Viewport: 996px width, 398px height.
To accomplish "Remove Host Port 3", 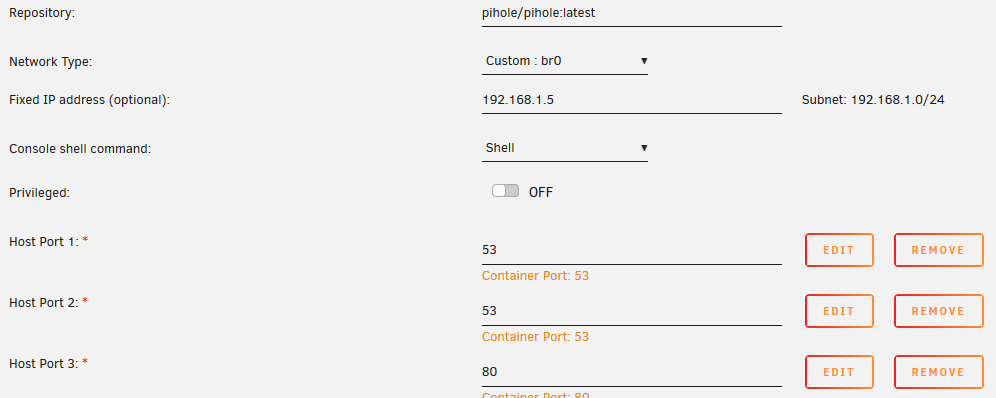I will coord(938,372).
